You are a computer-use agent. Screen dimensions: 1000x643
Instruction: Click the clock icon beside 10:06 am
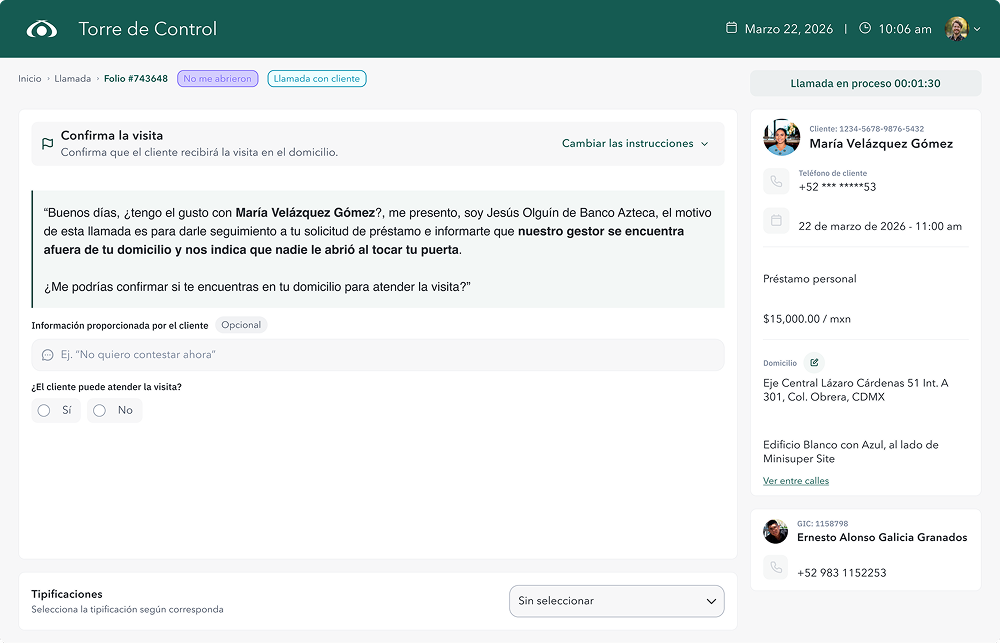click(x=865, y=28)
